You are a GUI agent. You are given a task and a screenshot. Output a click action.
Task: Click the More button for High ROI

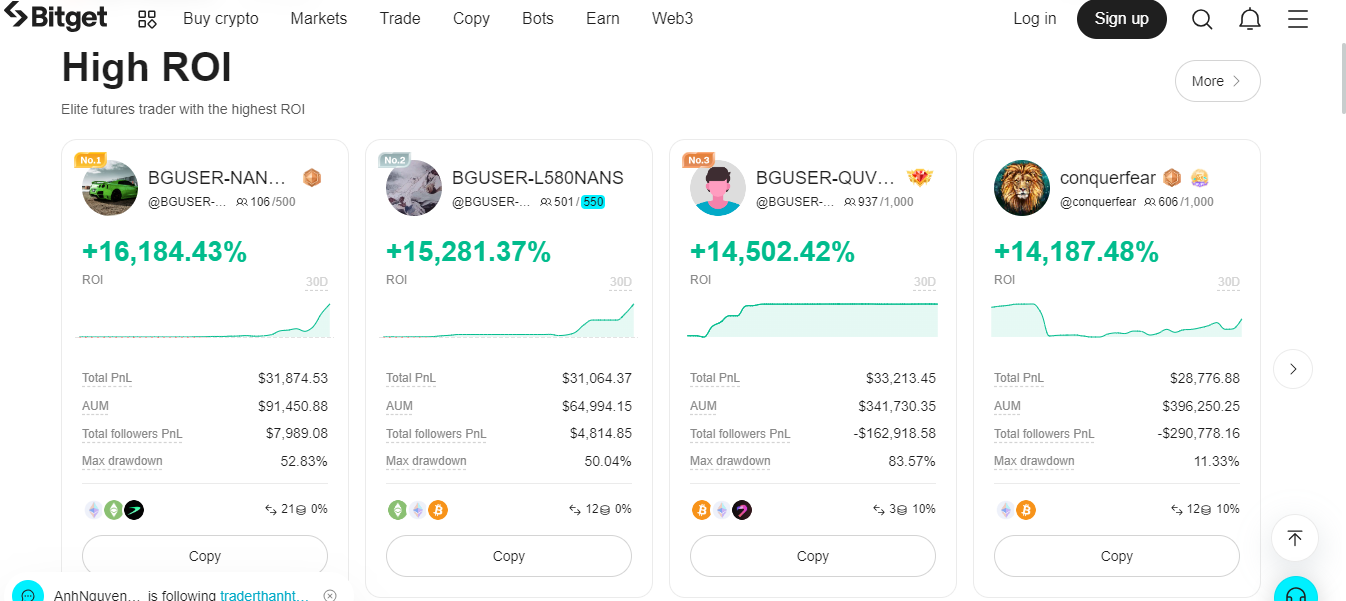click(1218, 81)
